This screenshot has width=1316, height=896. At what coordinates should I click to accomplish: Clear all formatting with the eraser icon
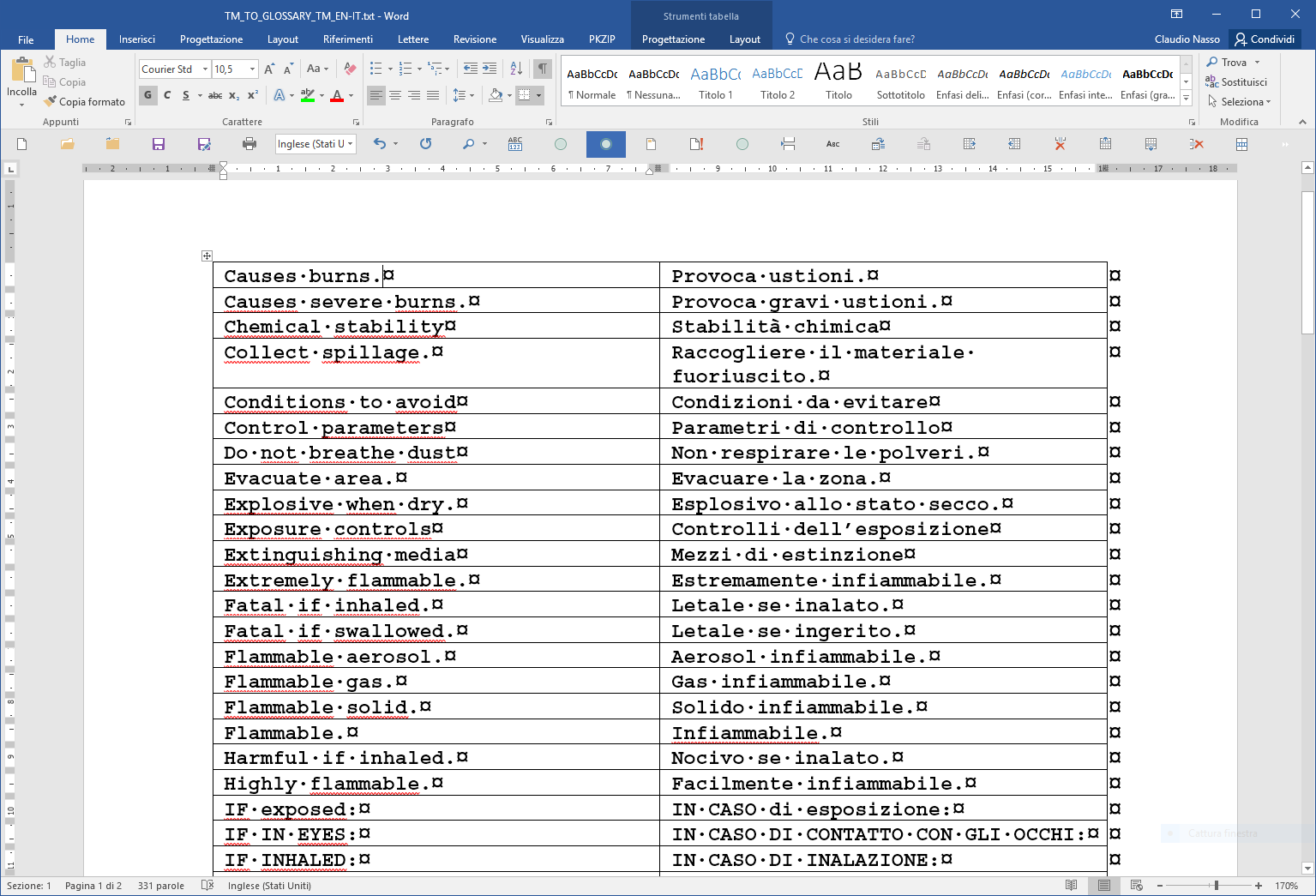pyautogui.click(x=350, y=69)
